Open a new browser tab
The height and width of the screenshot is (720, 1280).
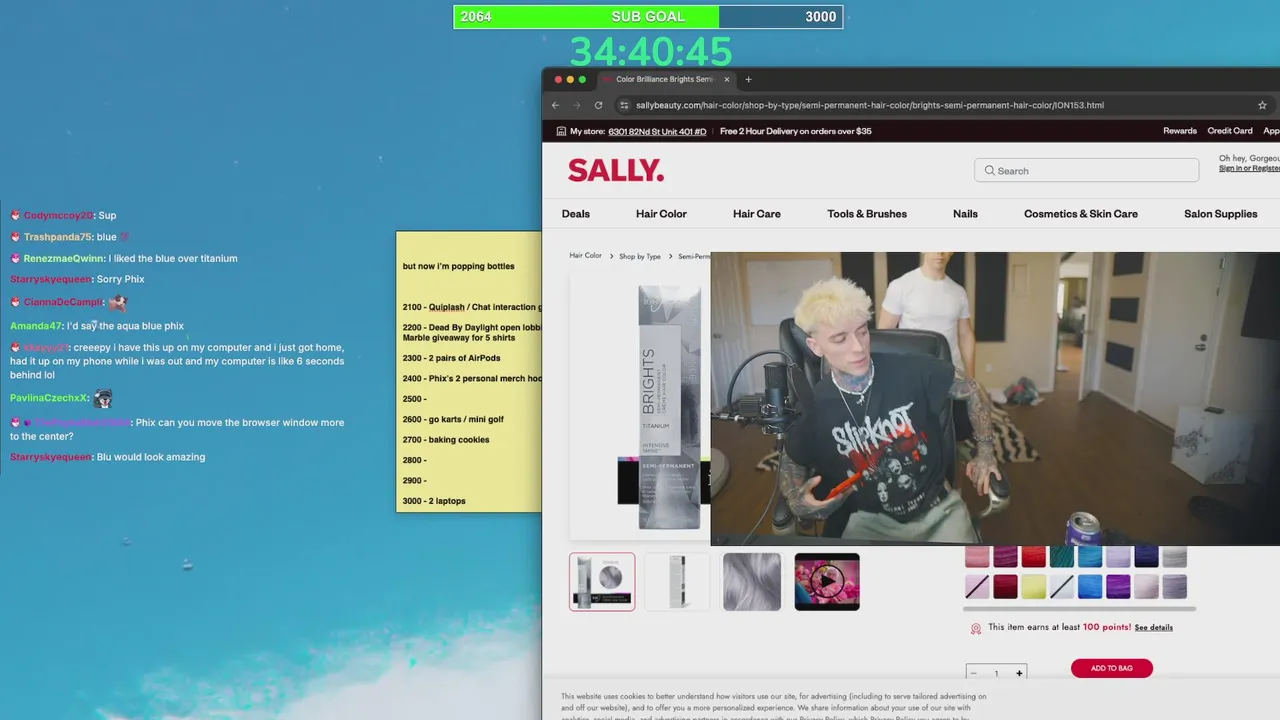[x=748, y=79]
